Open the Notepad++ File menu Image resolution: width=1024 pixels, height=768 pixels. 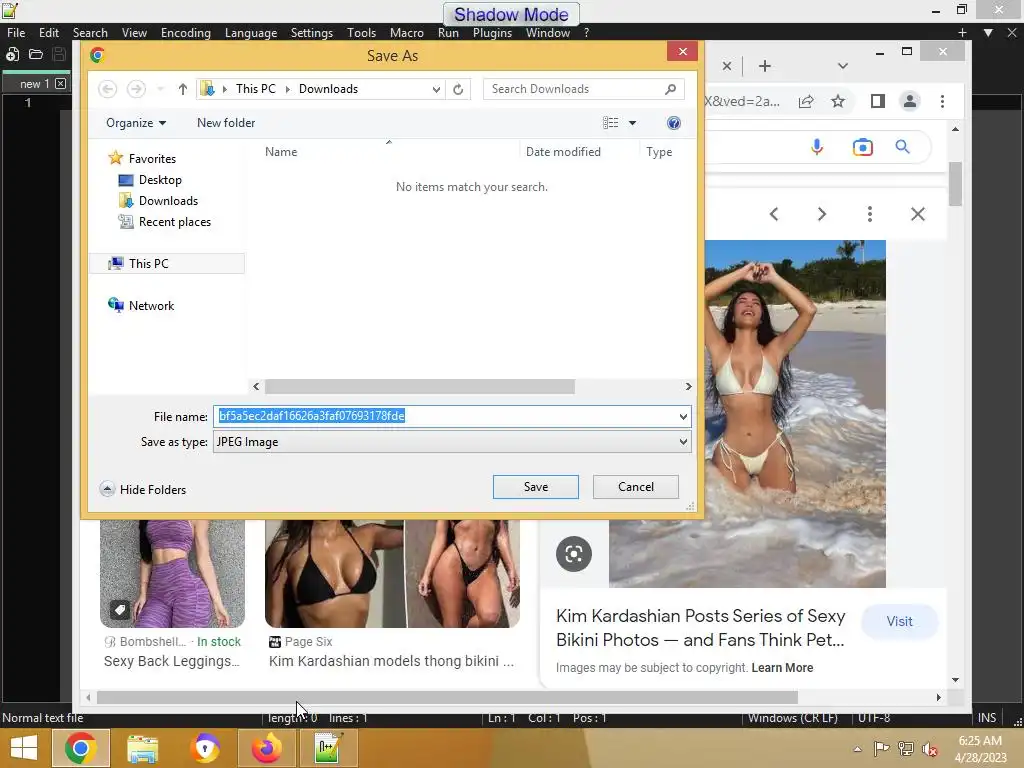pos(16,33)
